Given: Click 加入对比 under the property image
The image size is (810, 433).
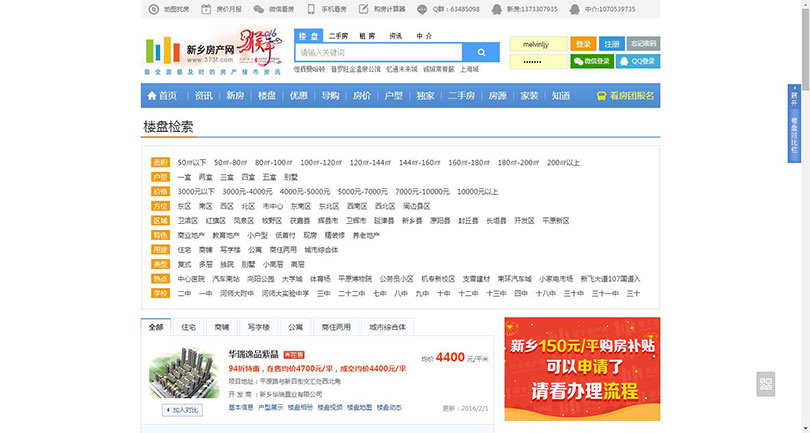Looking at the screenshot, I should [184, 409].
